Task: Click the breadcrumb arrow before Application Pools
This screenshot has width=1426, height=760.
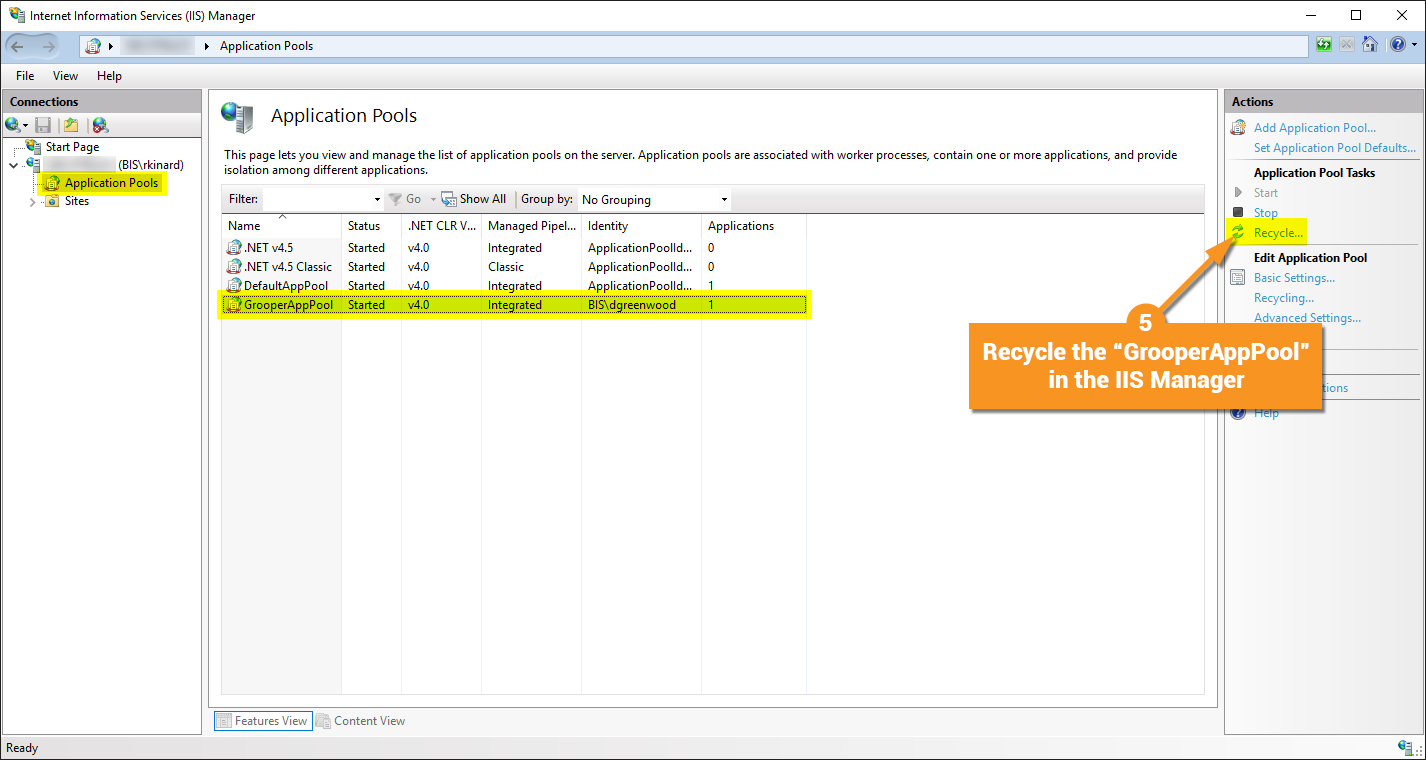Action: click(207, 46)
